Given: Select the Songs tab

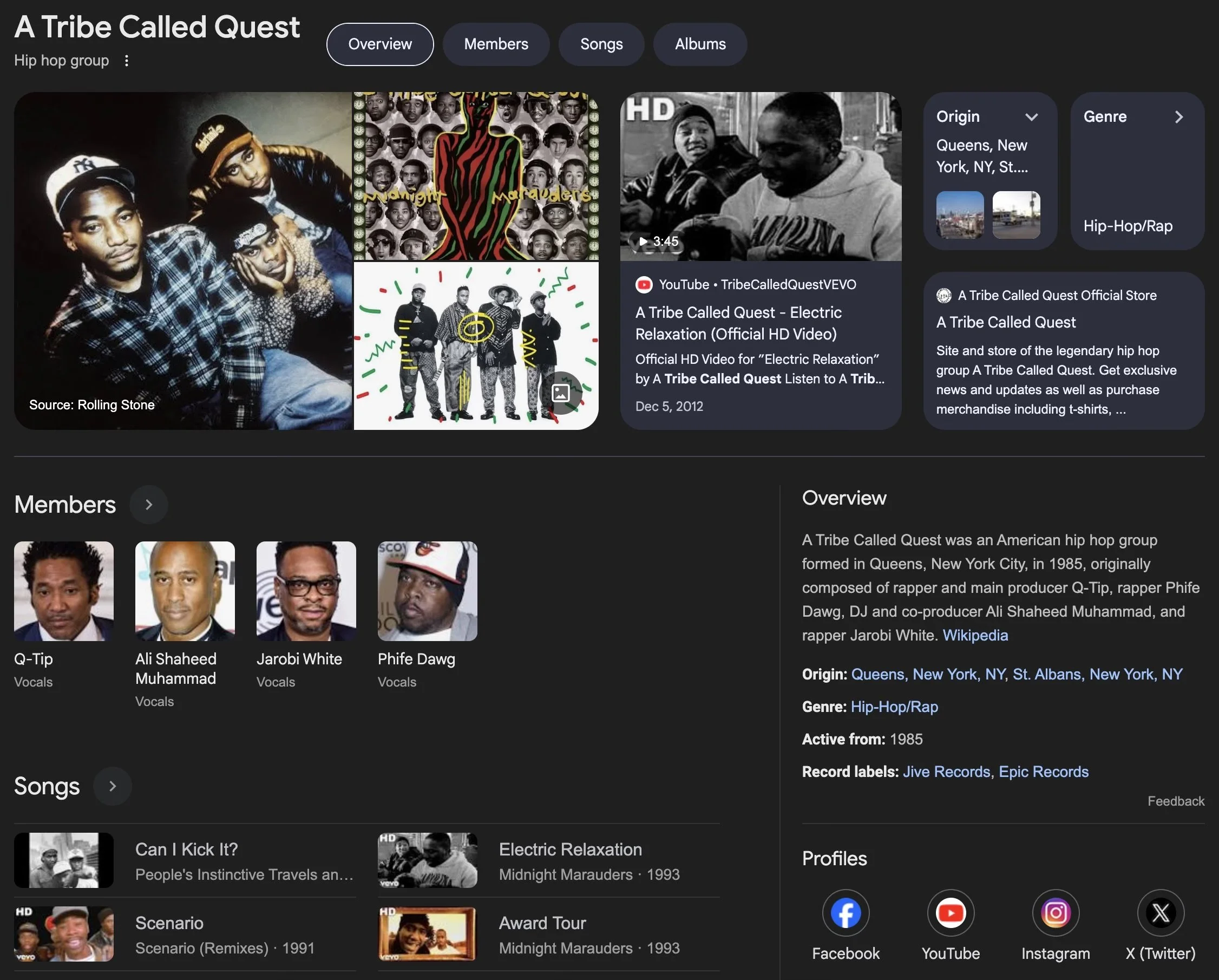Looking at the screenshot, I should click(601, 44).
